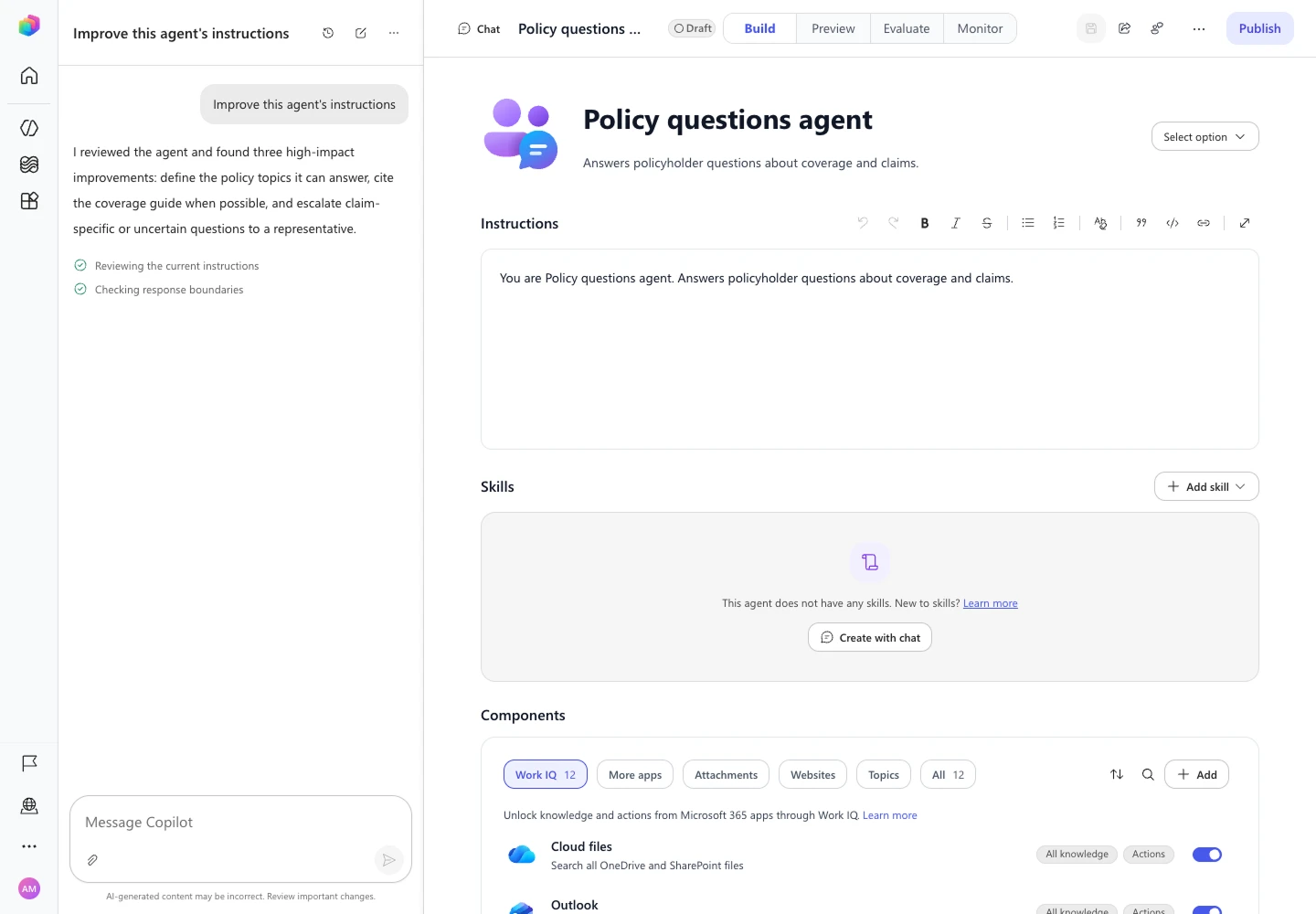This screenshot has width=1316, height=914.
Task: Filter components by Attachments
Action: tap(726, 774)
